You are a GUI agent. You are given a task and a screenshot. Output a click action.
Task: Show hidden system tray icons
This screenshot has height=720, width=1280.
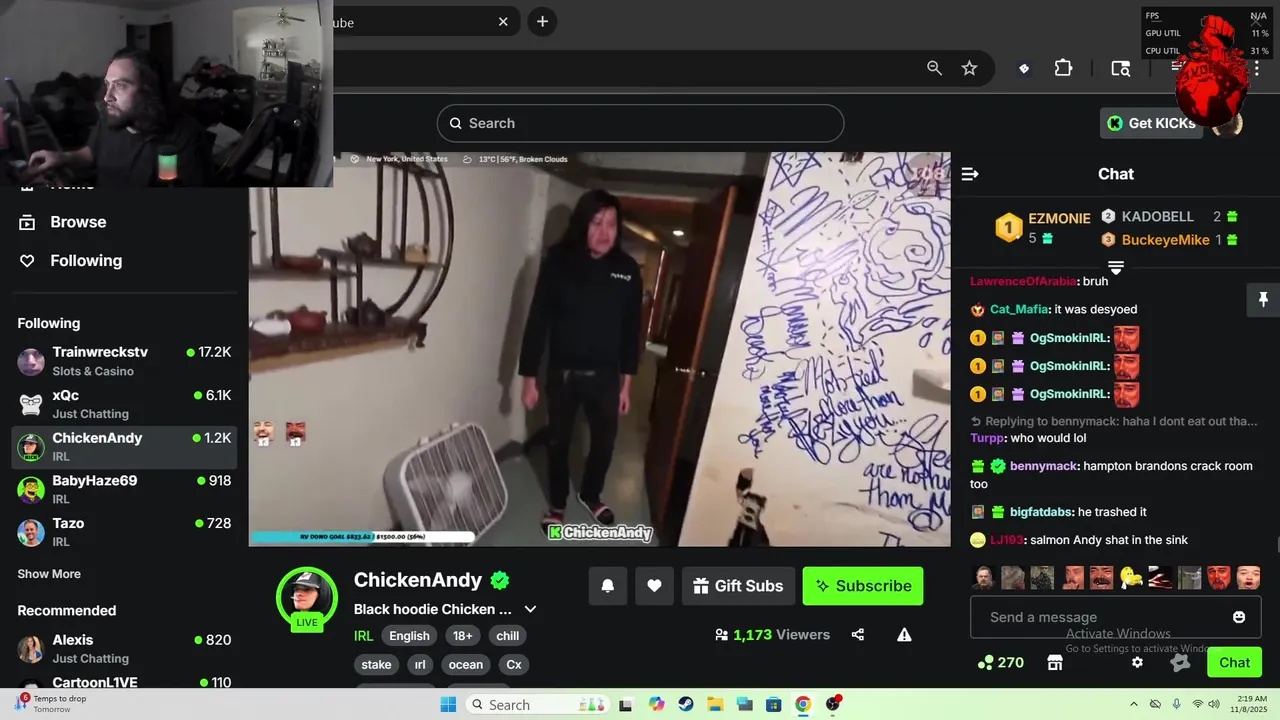1133,704
